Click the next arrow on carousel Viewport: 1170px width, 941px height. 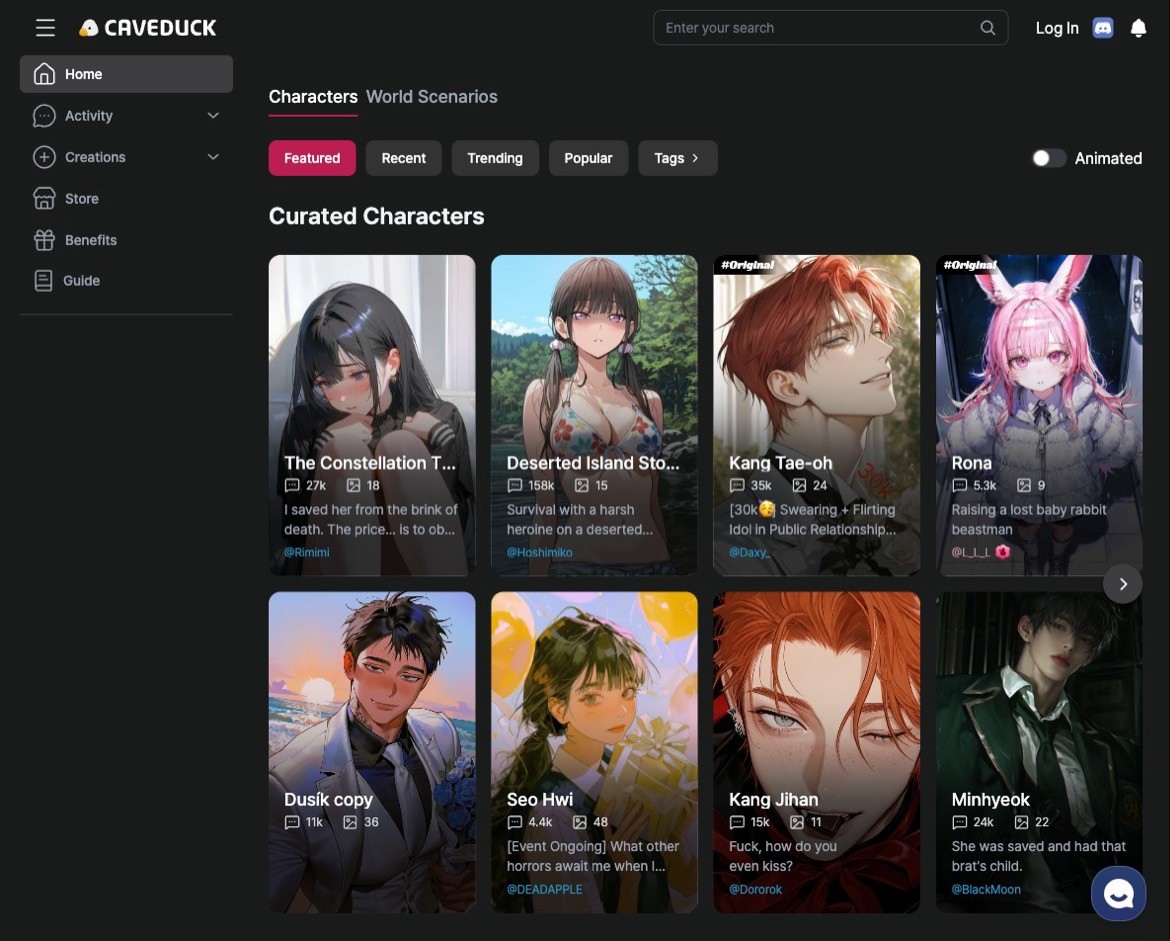[x=1123, y=584]
